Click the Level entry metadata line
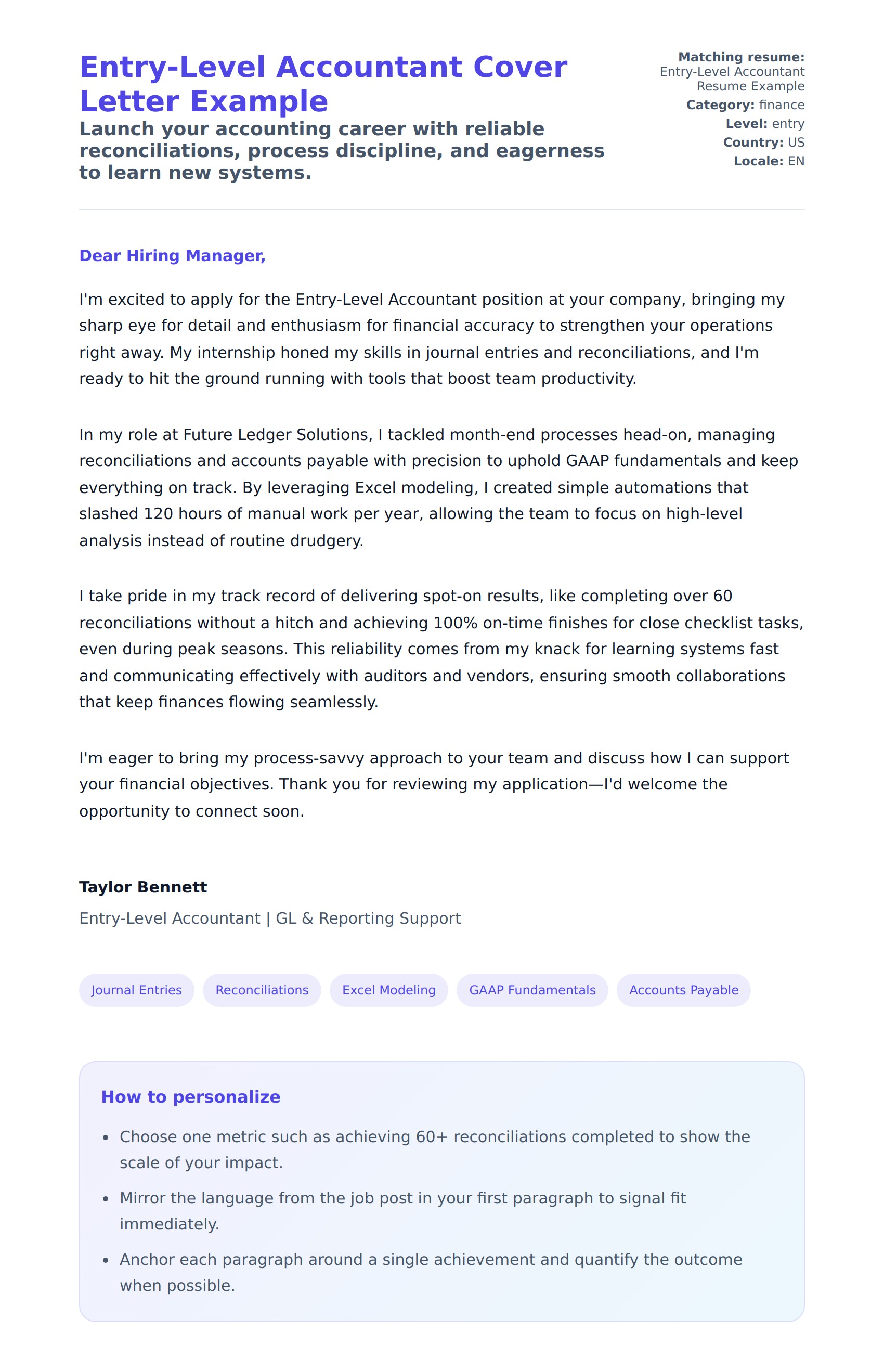This screenshot has width=884, height=1372. (764, 123)
